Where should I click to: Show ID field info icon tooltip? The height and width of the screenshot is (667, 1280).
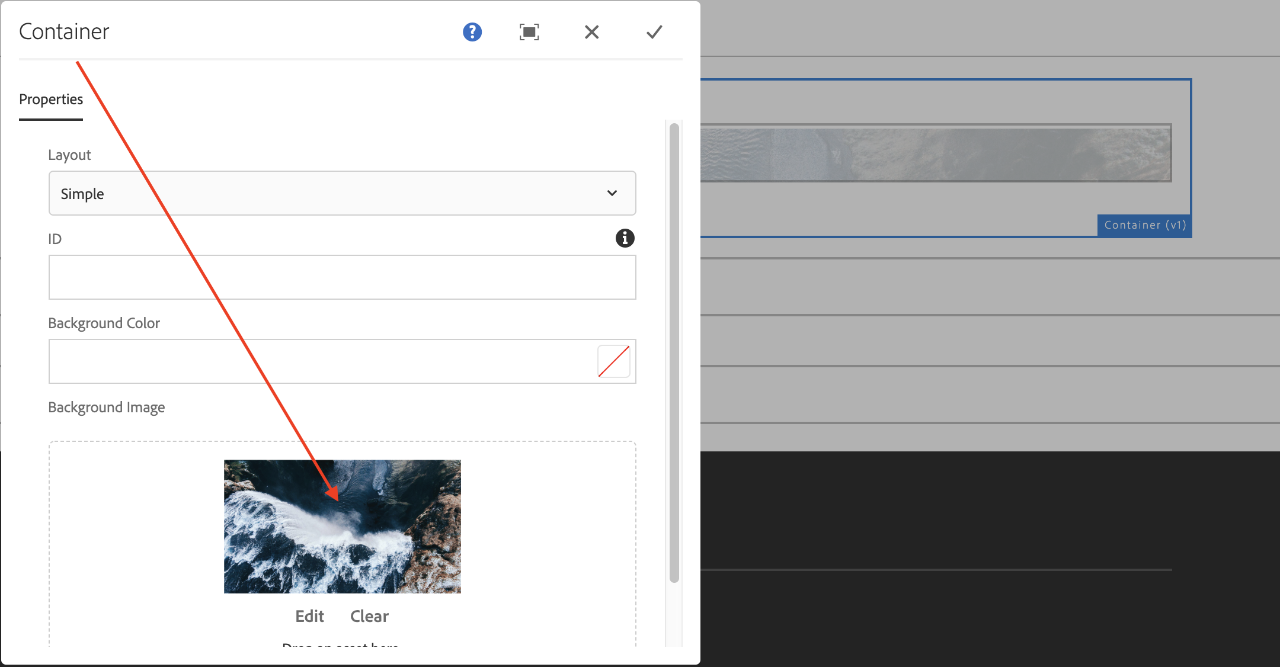(625, 238)
